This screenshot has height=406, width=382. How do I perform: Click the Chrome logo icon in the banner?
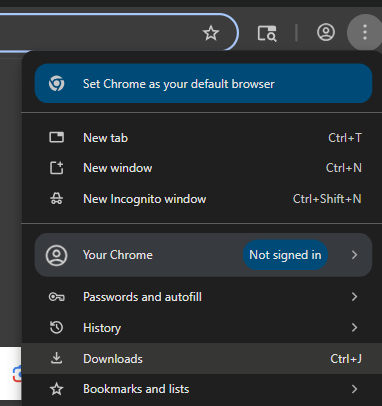click(x=56, y=83)
